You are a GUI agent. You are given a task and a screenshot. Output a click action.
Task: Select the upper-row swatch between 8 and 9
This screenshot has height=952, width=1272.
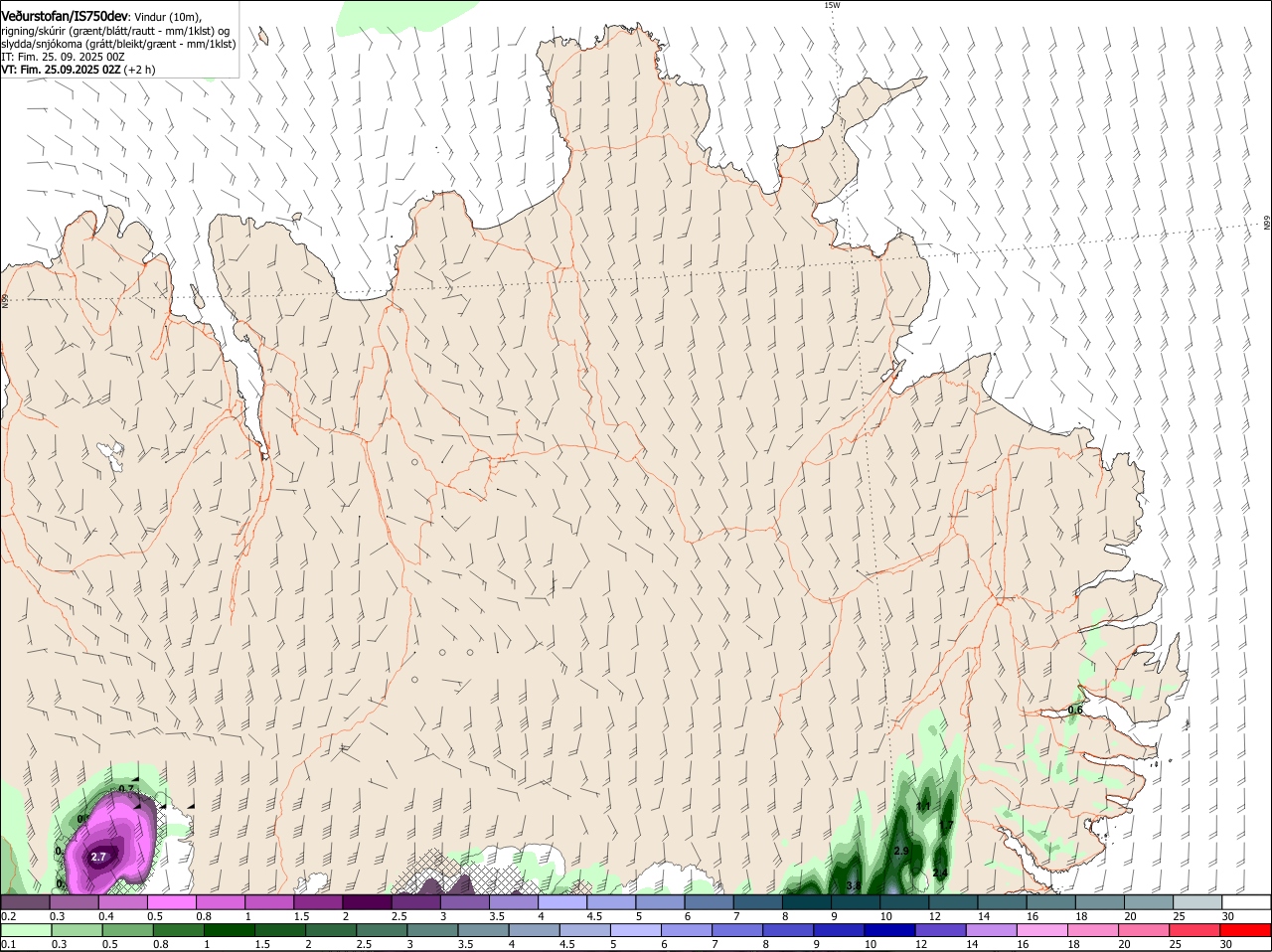click(x=807, y=901)
